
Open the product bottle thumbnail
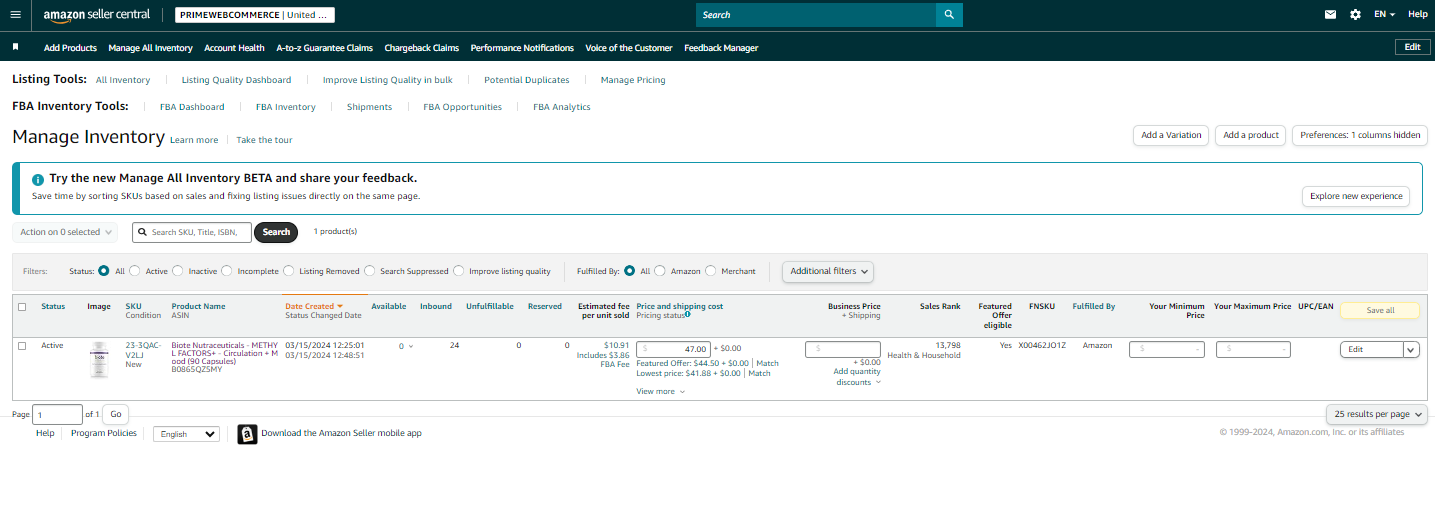98,359
